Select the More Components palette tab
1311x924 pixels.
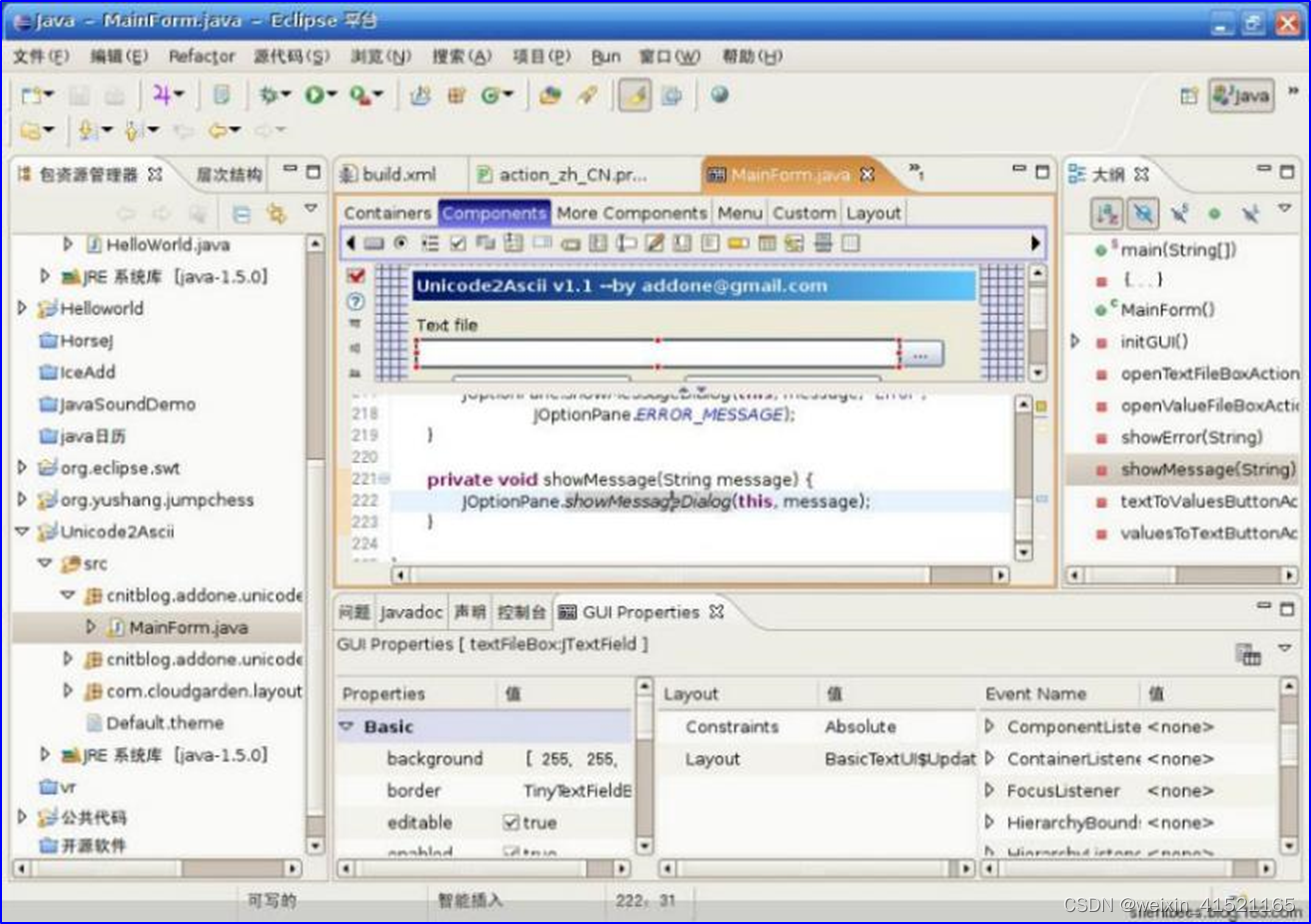[632, 213]
